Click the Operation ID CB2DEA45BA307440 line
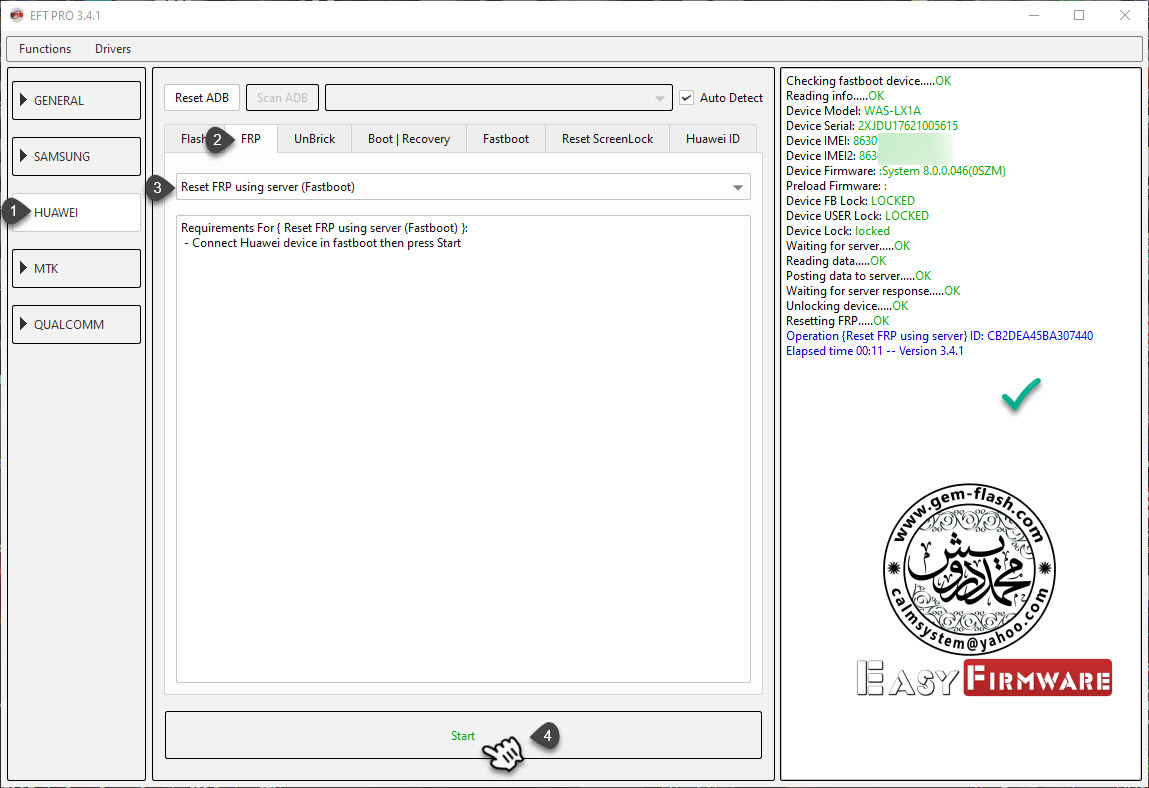The height and width of the screenshot is (788, 1149). 939,336
